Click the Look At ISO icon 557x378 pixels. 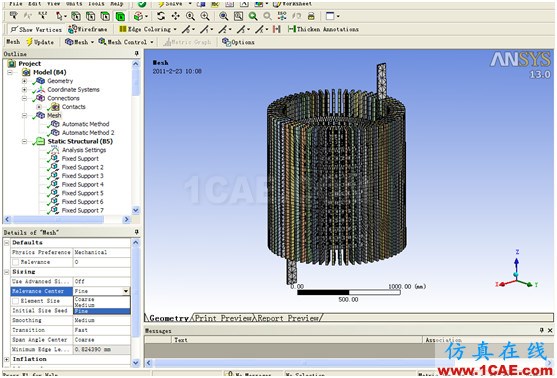pyautogui.click(x=282, y=16)
